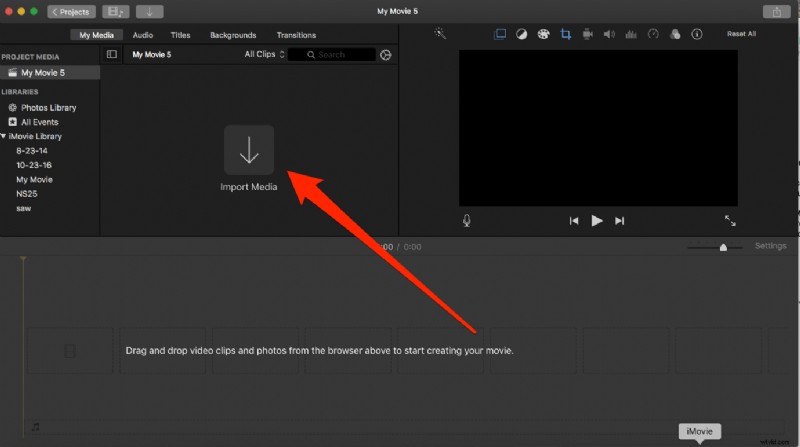
Task: Select the saw event
Action: (x=23, y=208)
